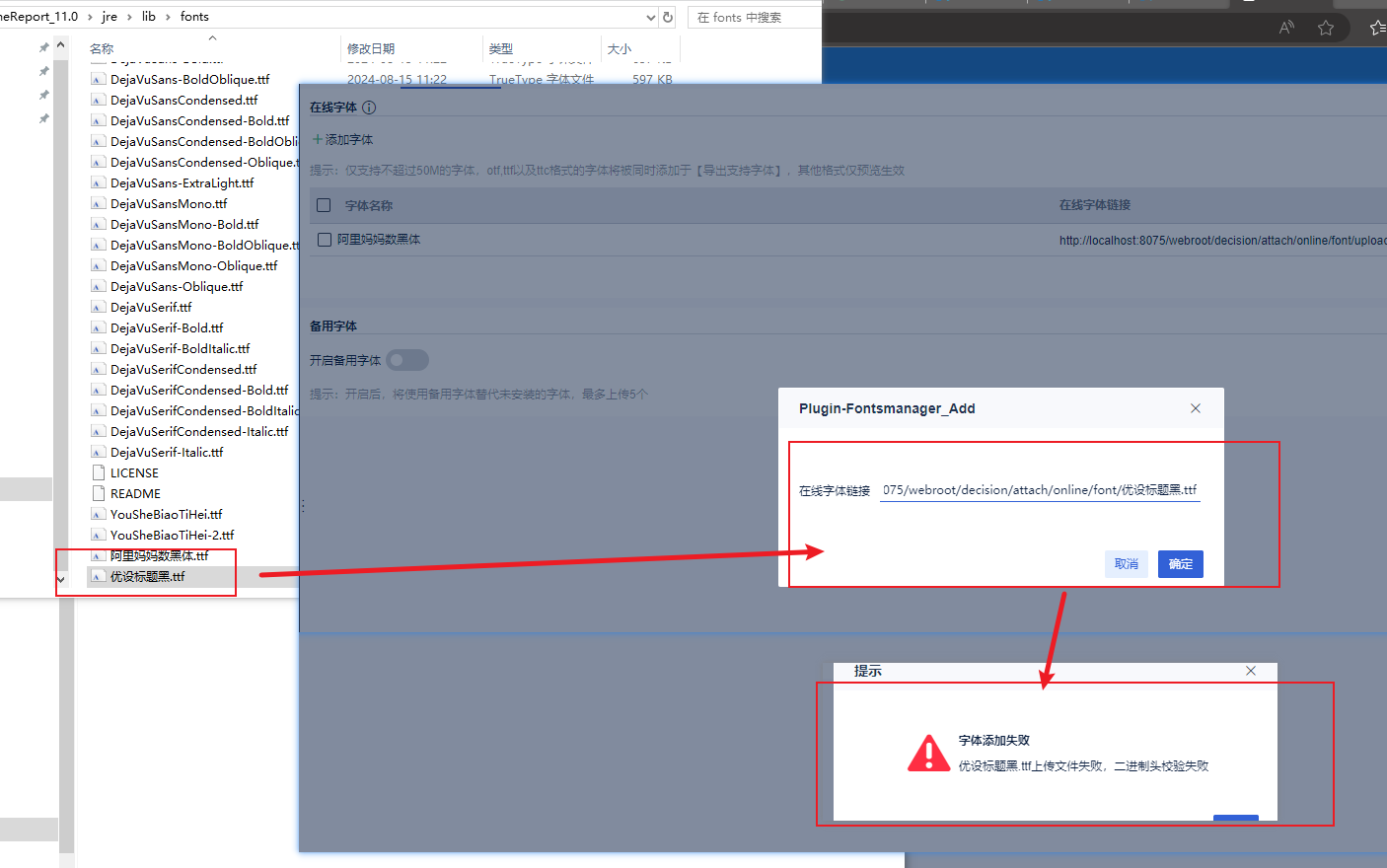Click the favorites star in the browser toolbar
Viewport: 1387px width, 868px height.
[1326, 28]
